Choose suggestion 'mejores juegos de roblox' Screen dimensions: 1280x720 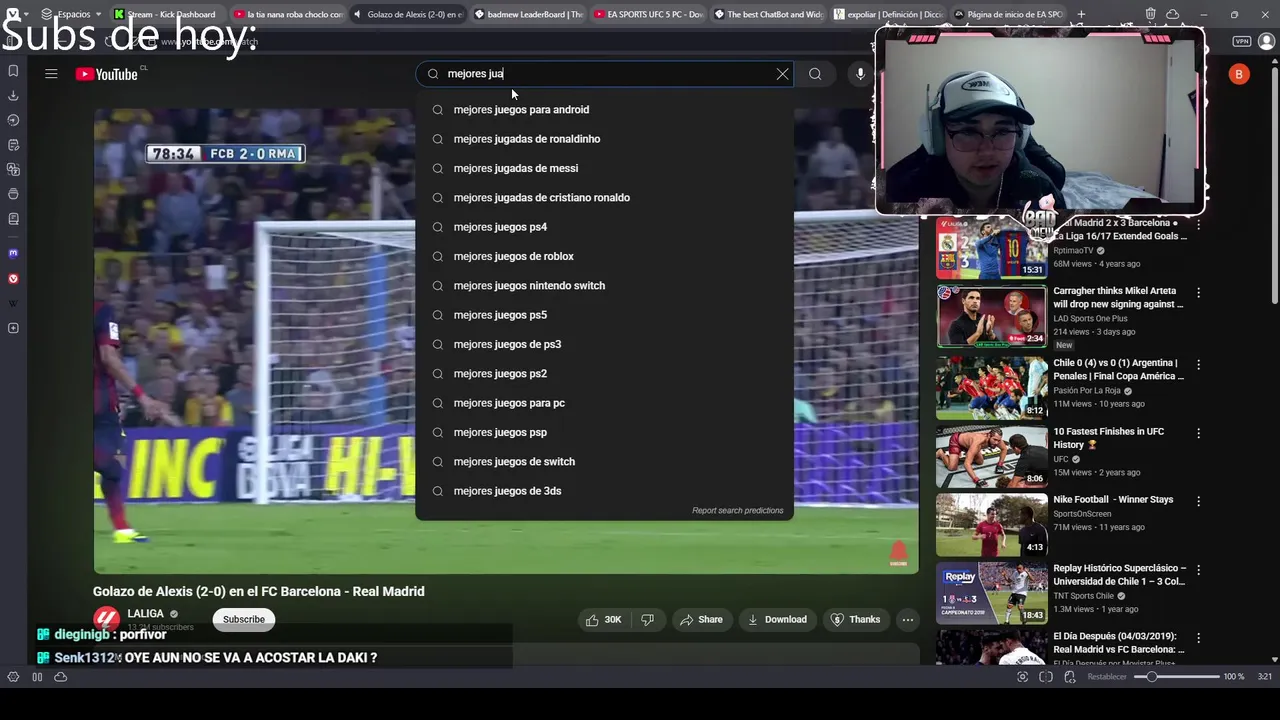click(x=604, y=256)
